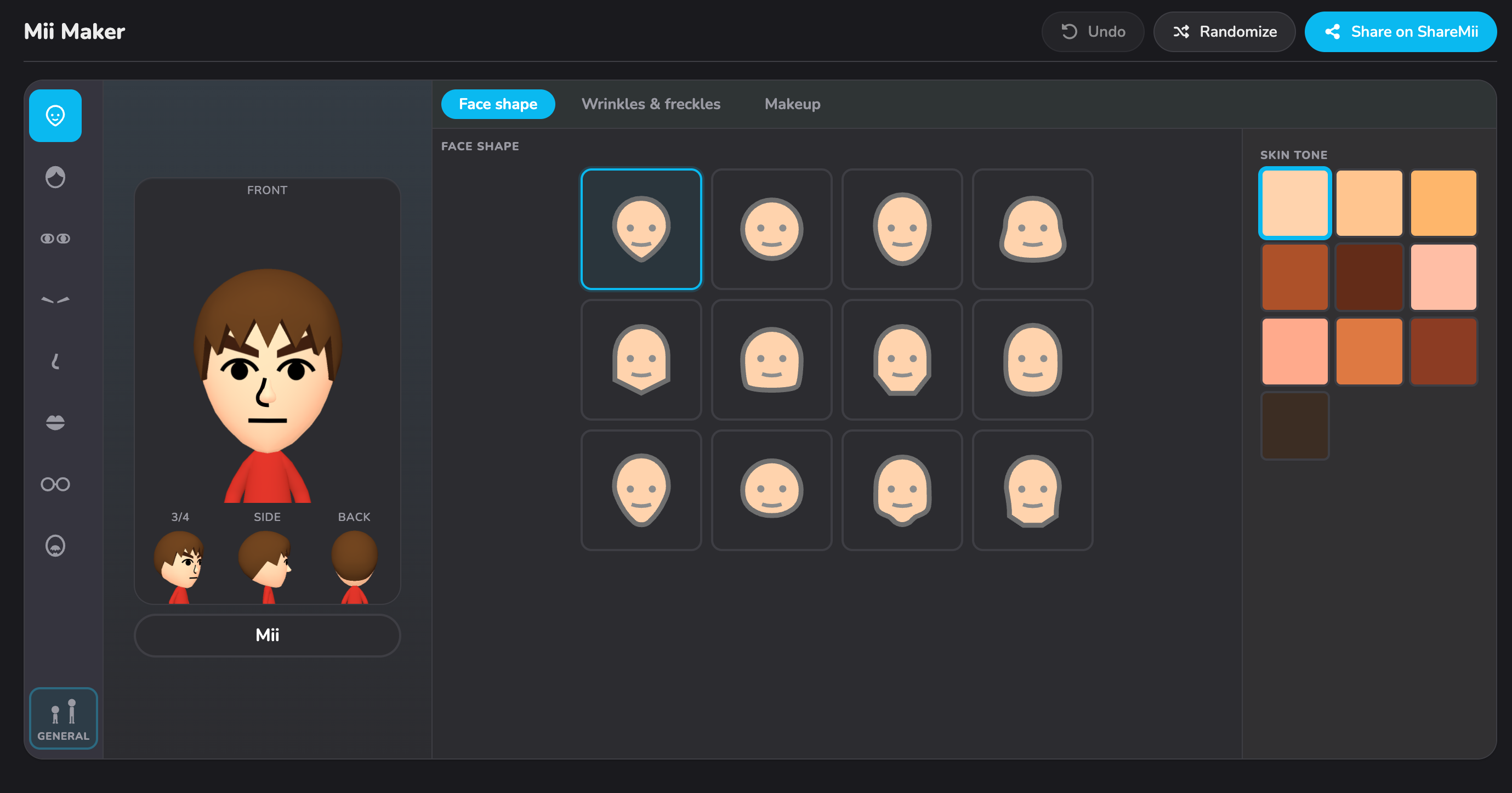Open the Eyebrows category in sidebar

point(55,300)
